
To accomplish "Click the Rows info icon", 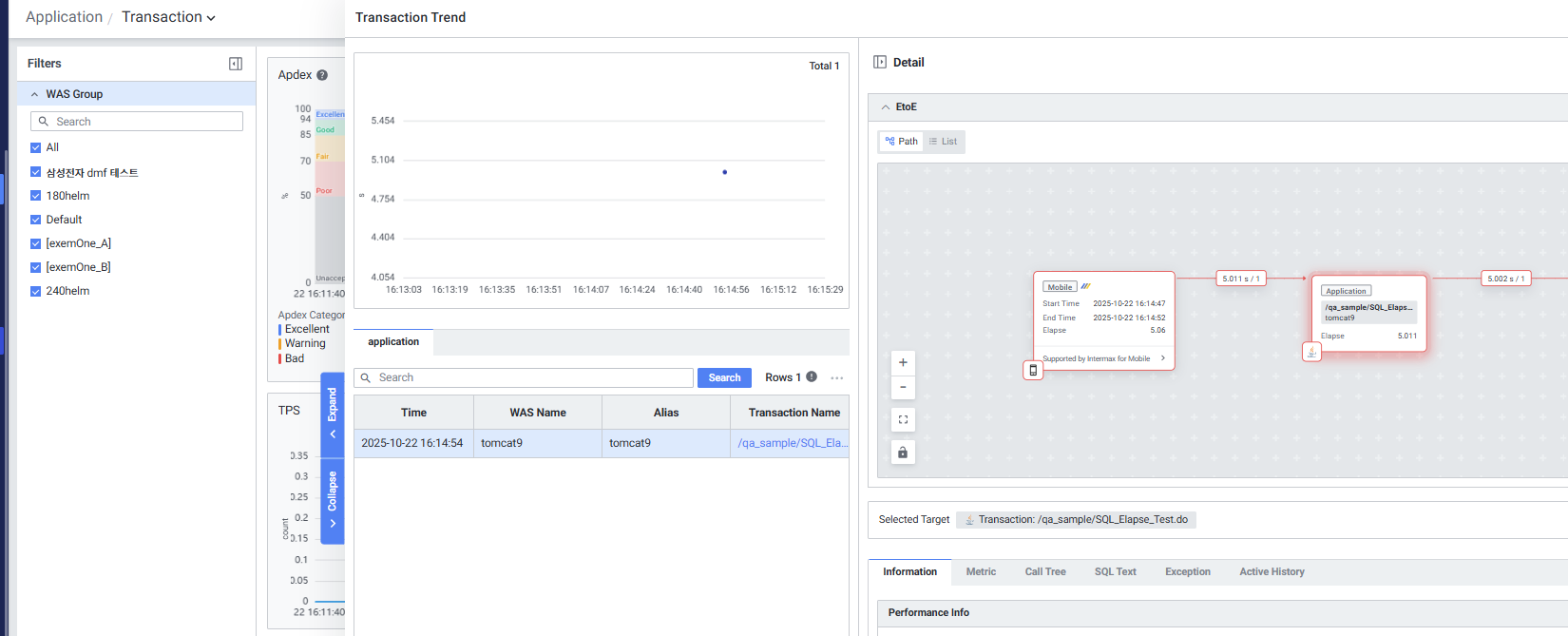I will (812, 377).
